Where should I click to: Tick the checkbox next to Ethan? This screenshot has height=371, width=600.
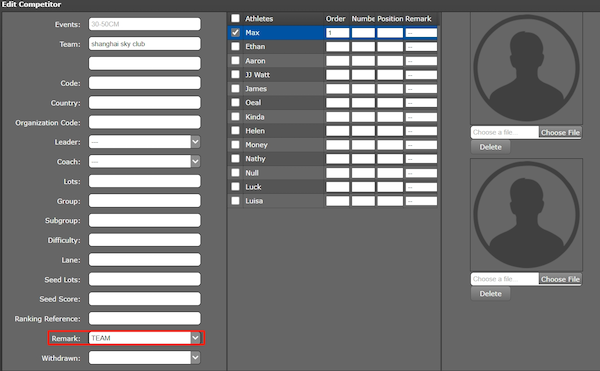coord(235,47)
